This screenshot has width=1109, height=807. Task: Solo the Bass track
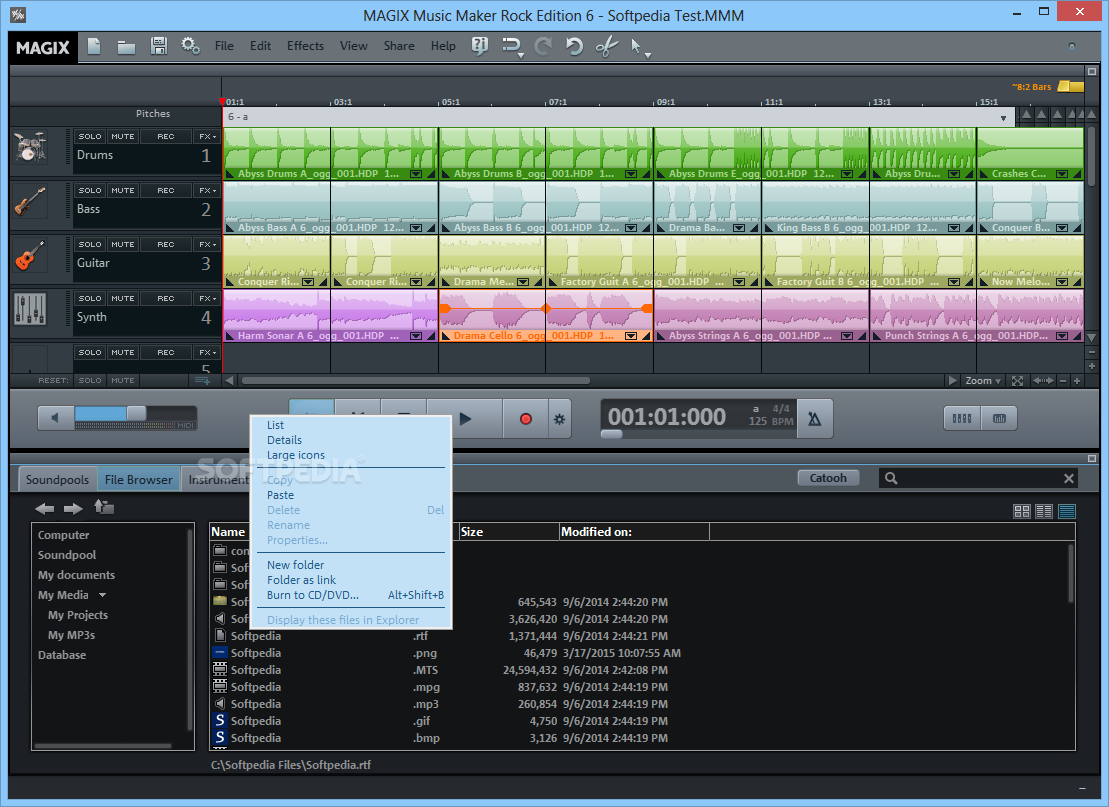[90, 190]
